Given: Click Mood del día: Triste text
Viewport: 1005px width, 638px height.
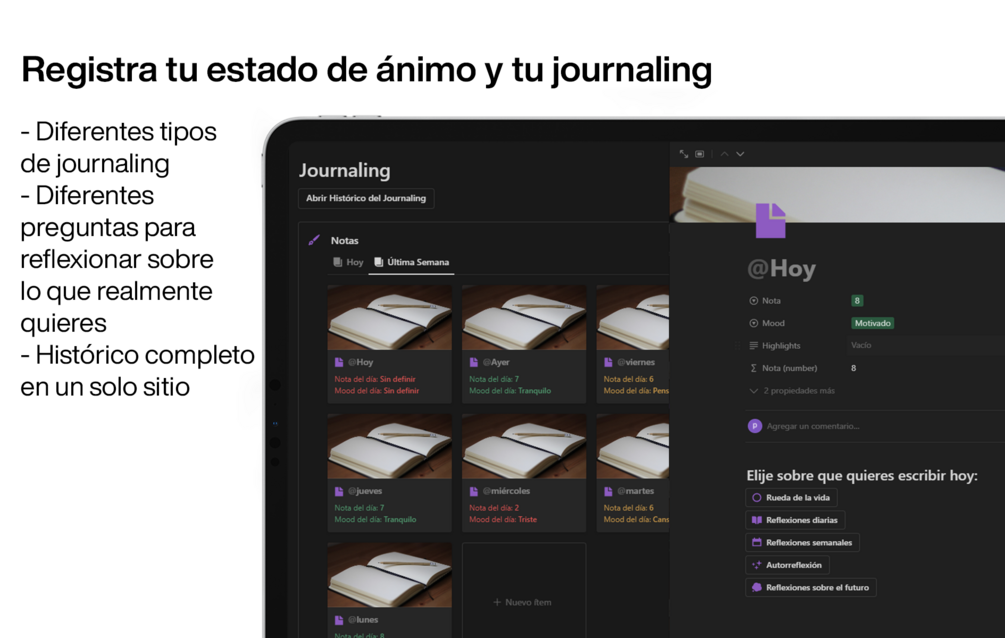Looking at the screenshot, I should click(x=503, y=519).
